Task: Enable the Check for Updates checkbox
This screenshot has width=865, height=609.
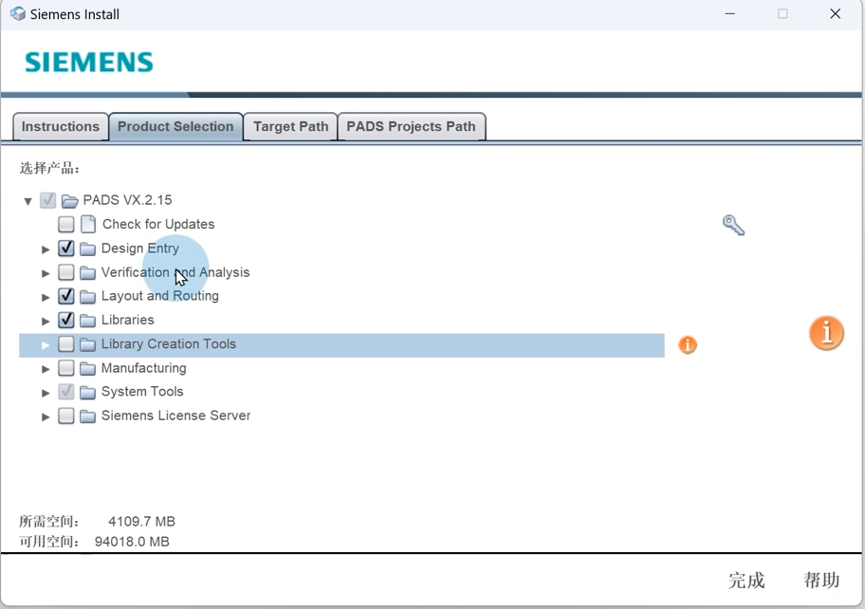Action: click(x=66, y=224)
